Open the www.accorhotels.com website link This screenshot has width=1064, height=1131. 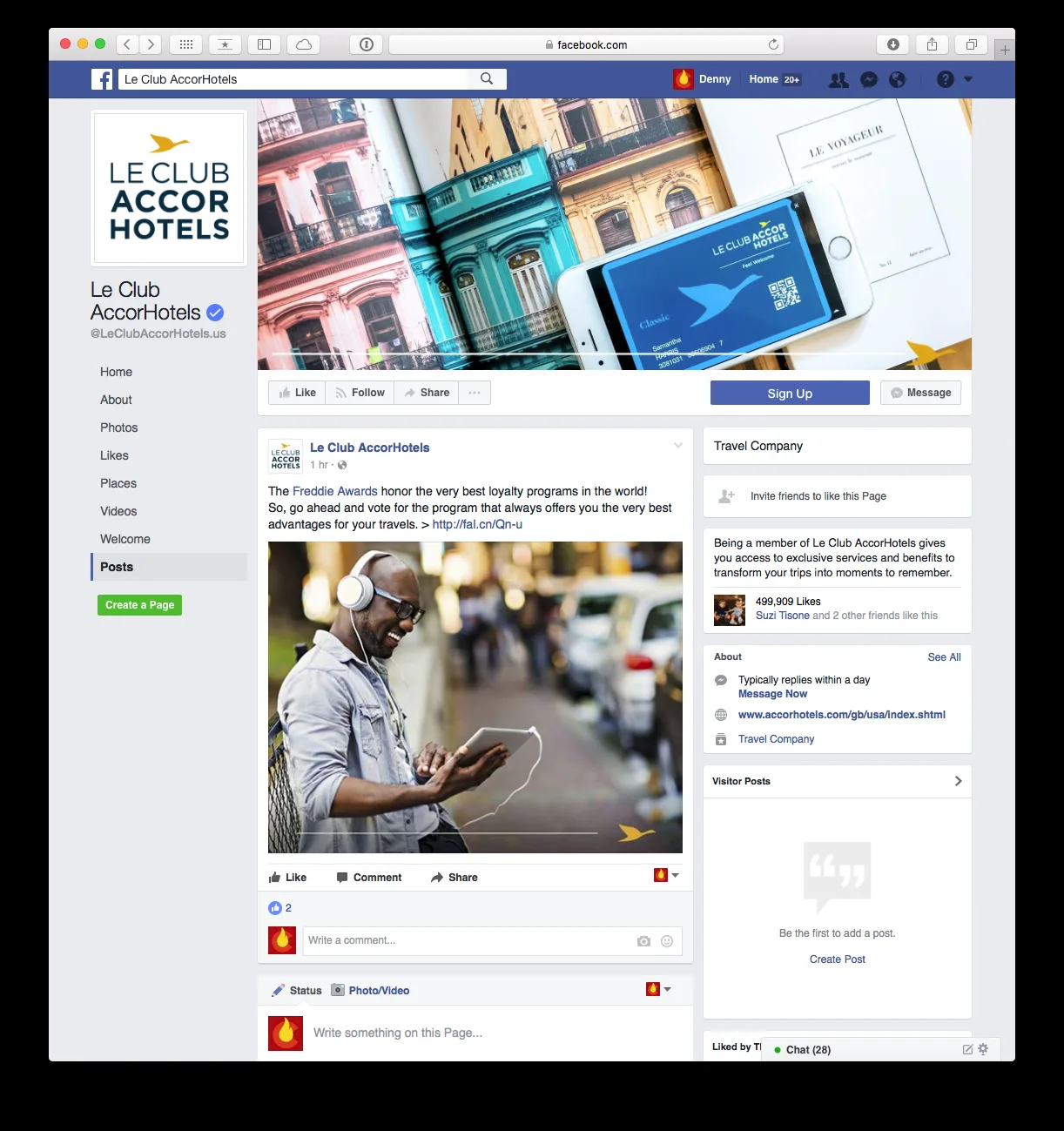[842, 715]
